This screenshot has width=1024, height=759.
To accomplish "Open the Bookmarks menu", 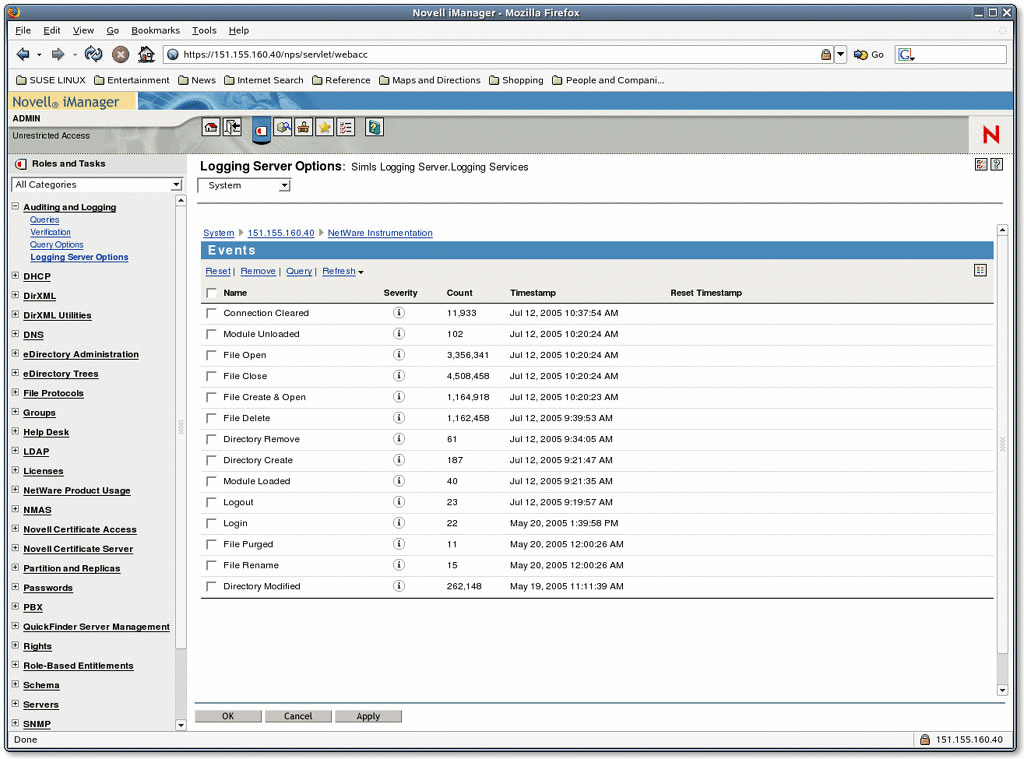I will point(155,30).
